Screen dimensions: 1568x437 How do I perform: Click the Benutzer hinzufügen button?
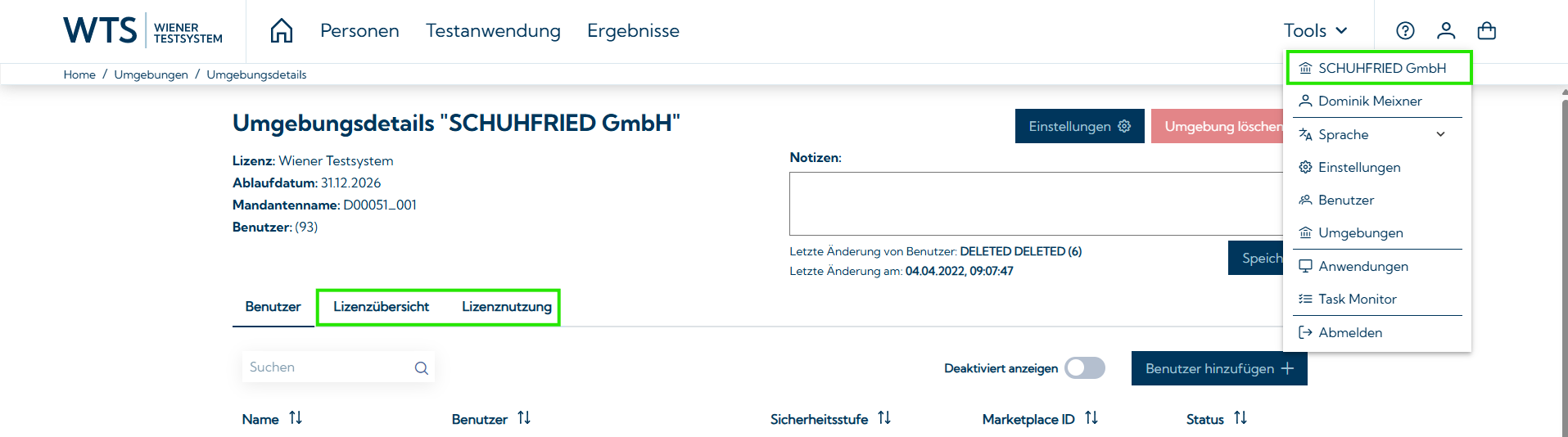point(1218,369)
